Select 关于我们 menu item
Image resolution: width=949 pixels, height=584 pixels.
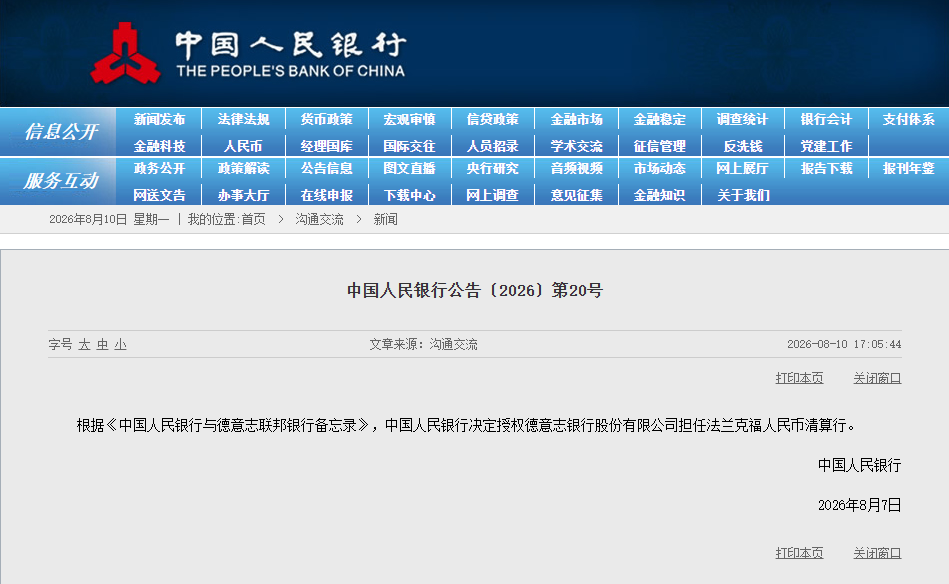click(x=743, y=195)
